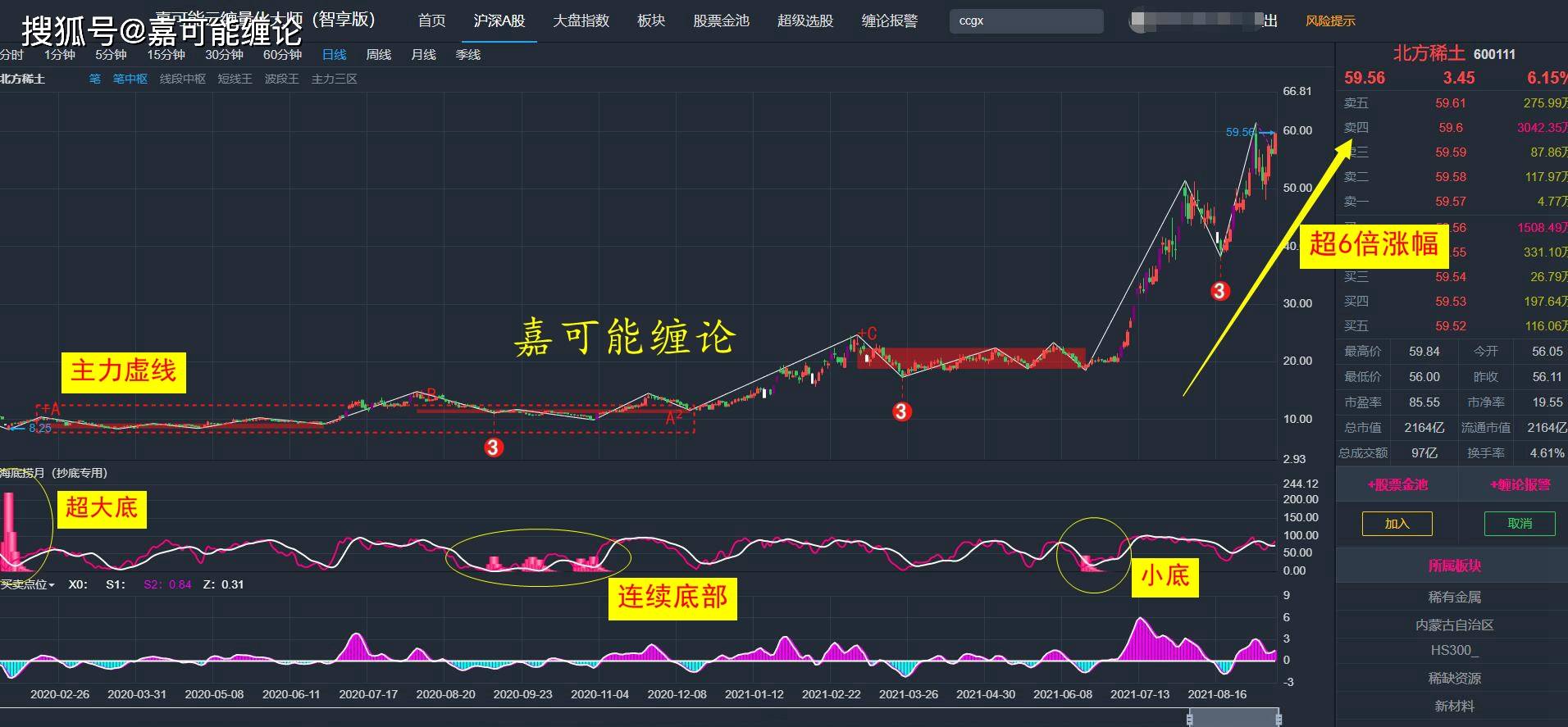
Task: Toggle the 笔中枢 overlay option
Action: click(x=130, y=79)
